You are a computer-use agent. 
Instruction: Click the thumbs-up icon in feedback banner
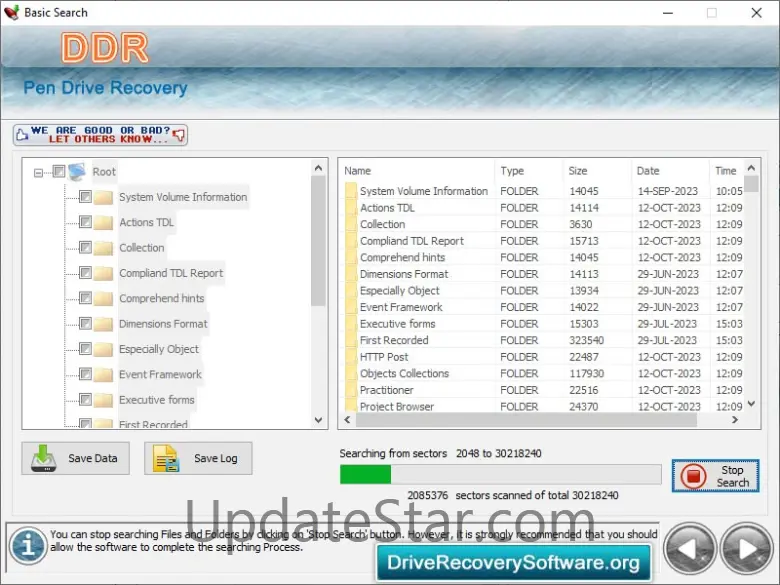(22, 134)
